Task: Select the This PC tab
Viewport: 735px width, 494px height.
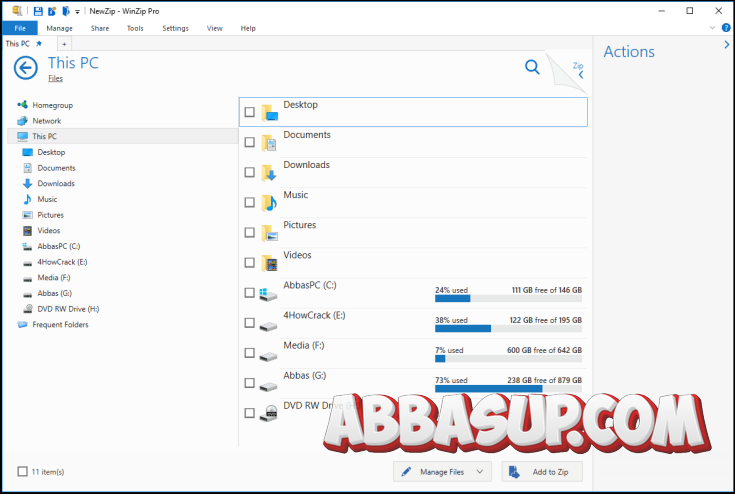Action: click(24, 44)
